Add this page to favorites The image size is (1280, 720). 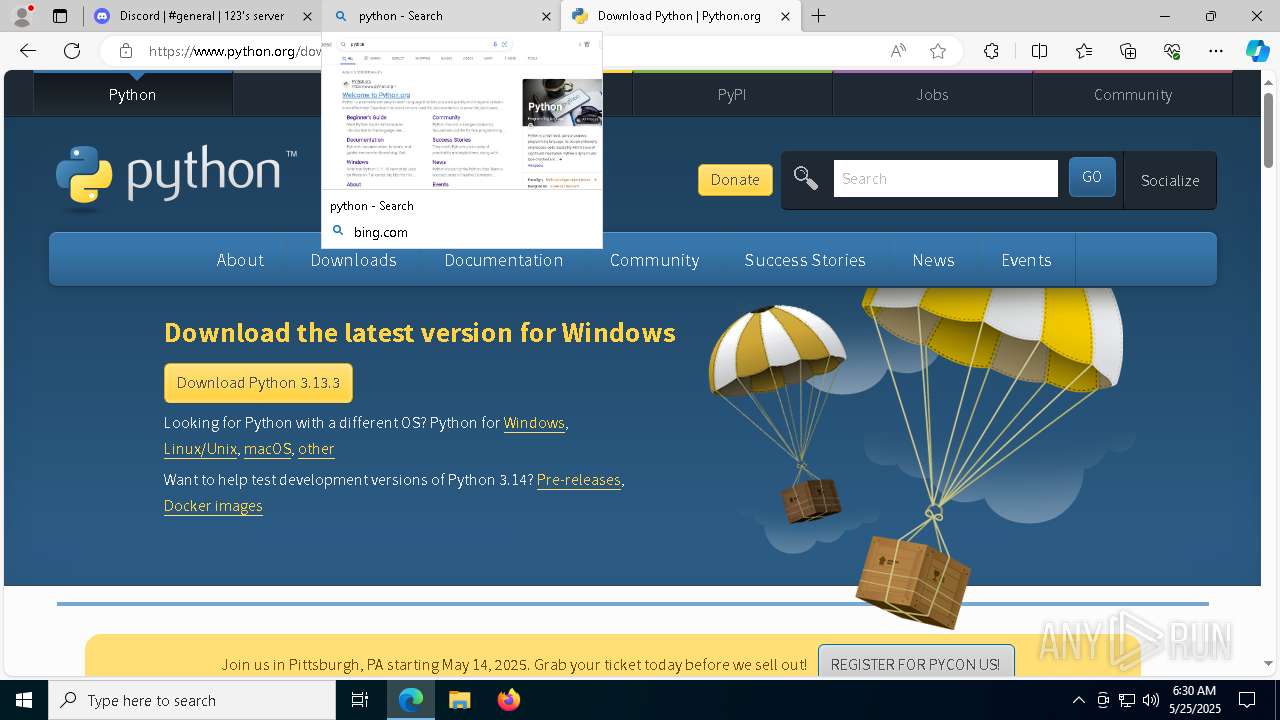(x=938, y=51)
